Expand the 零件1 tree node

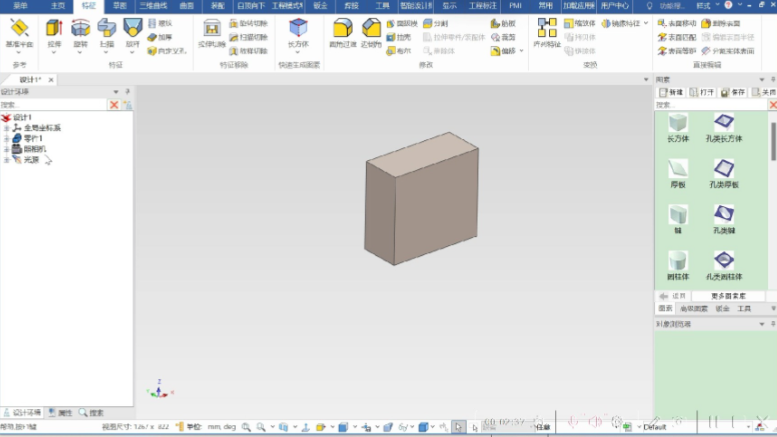pos(6,138)
